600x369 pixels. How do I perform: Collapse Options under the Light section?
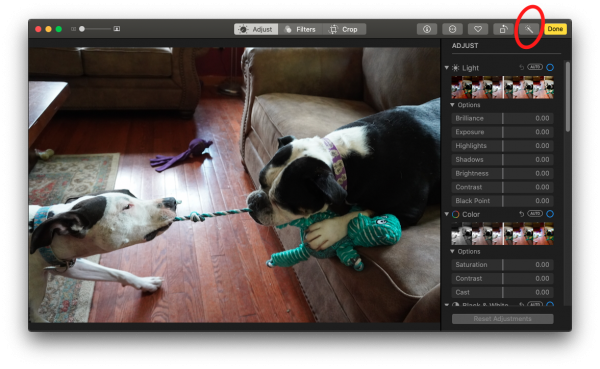[x=452, y=104]
